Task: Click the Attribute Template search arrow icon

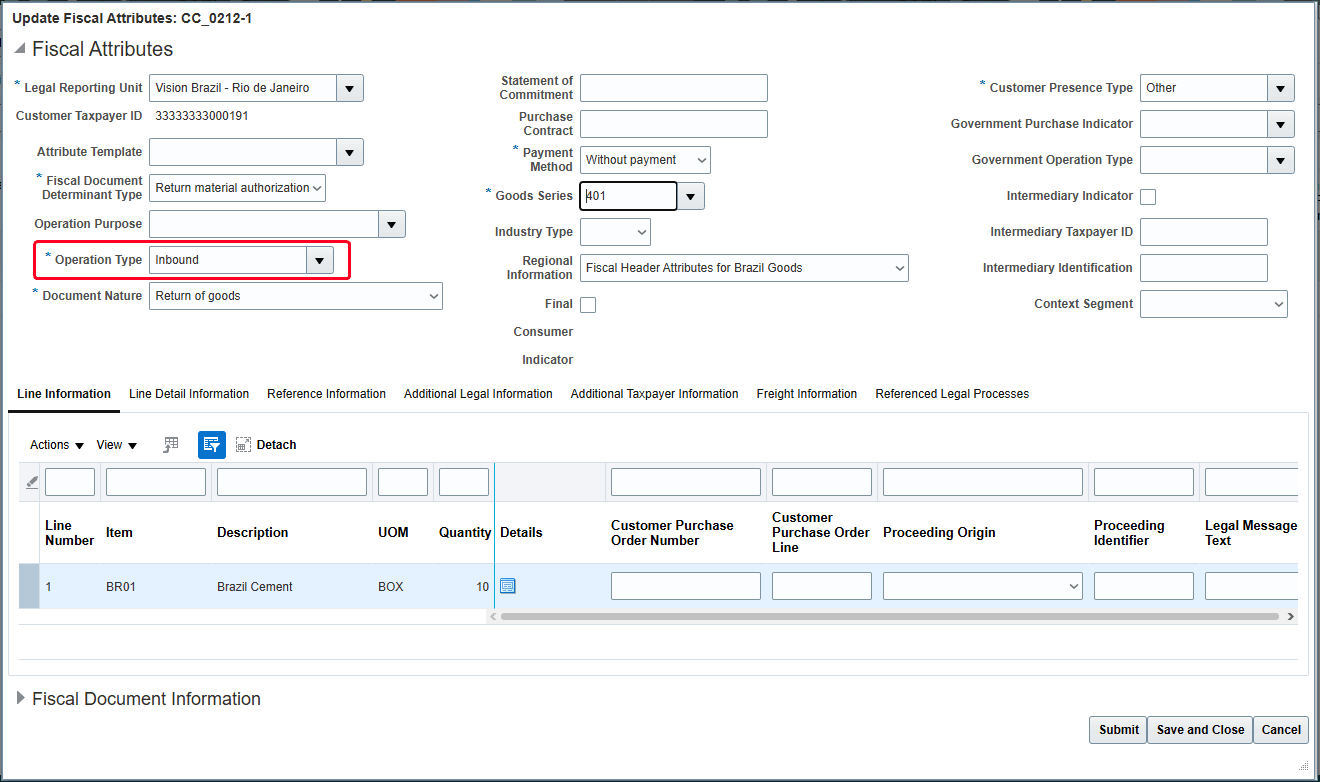Action: tap(349, 152)
